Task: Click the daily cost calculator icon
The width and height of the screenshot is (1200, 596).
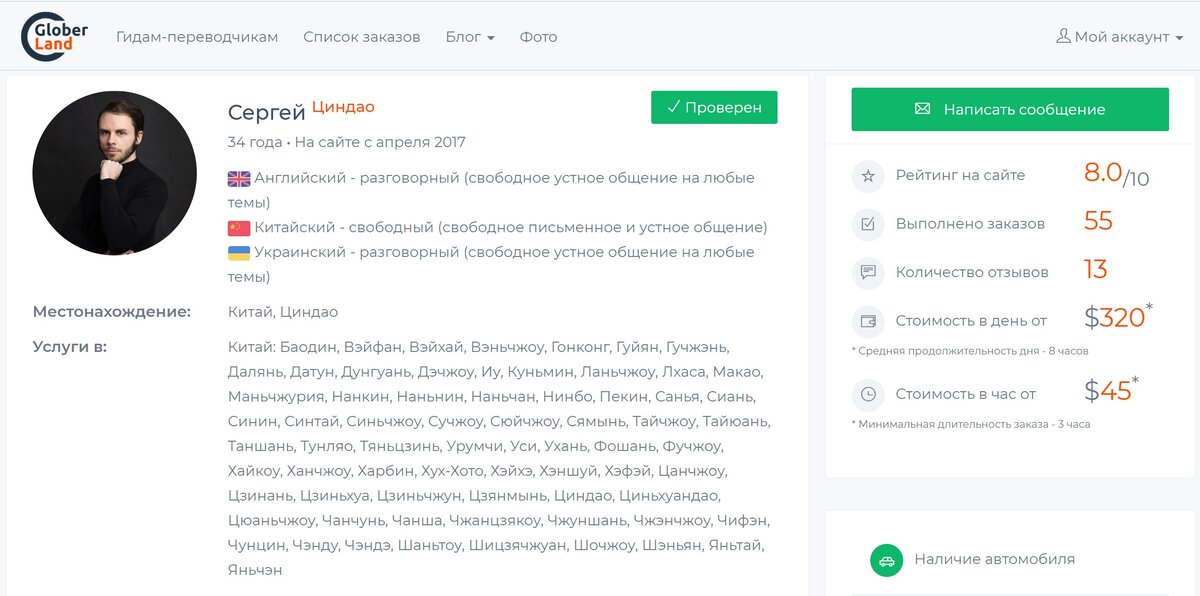Action: [x=868, y=322]
